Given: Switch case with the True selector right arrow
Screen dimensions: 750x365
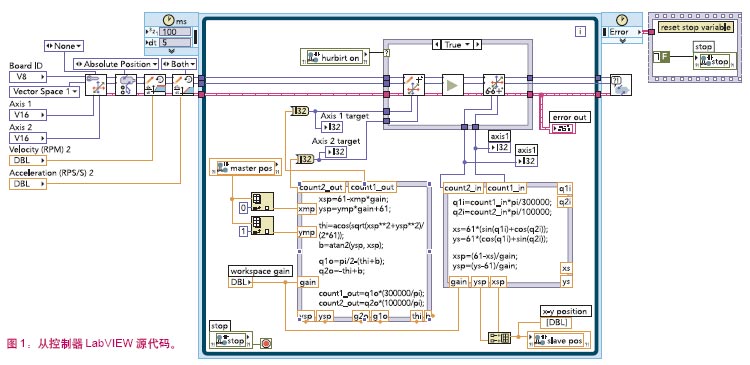Looking at the screenshot, I should tap(477, 44).
